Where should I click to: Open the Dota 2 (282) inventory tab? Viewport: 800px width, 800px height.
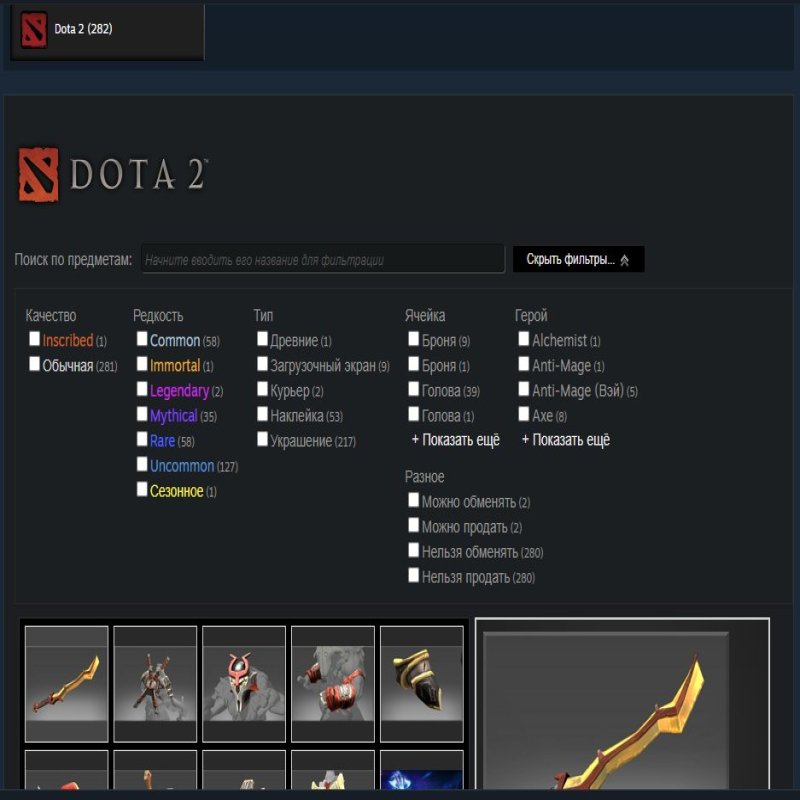coord(107,32)
